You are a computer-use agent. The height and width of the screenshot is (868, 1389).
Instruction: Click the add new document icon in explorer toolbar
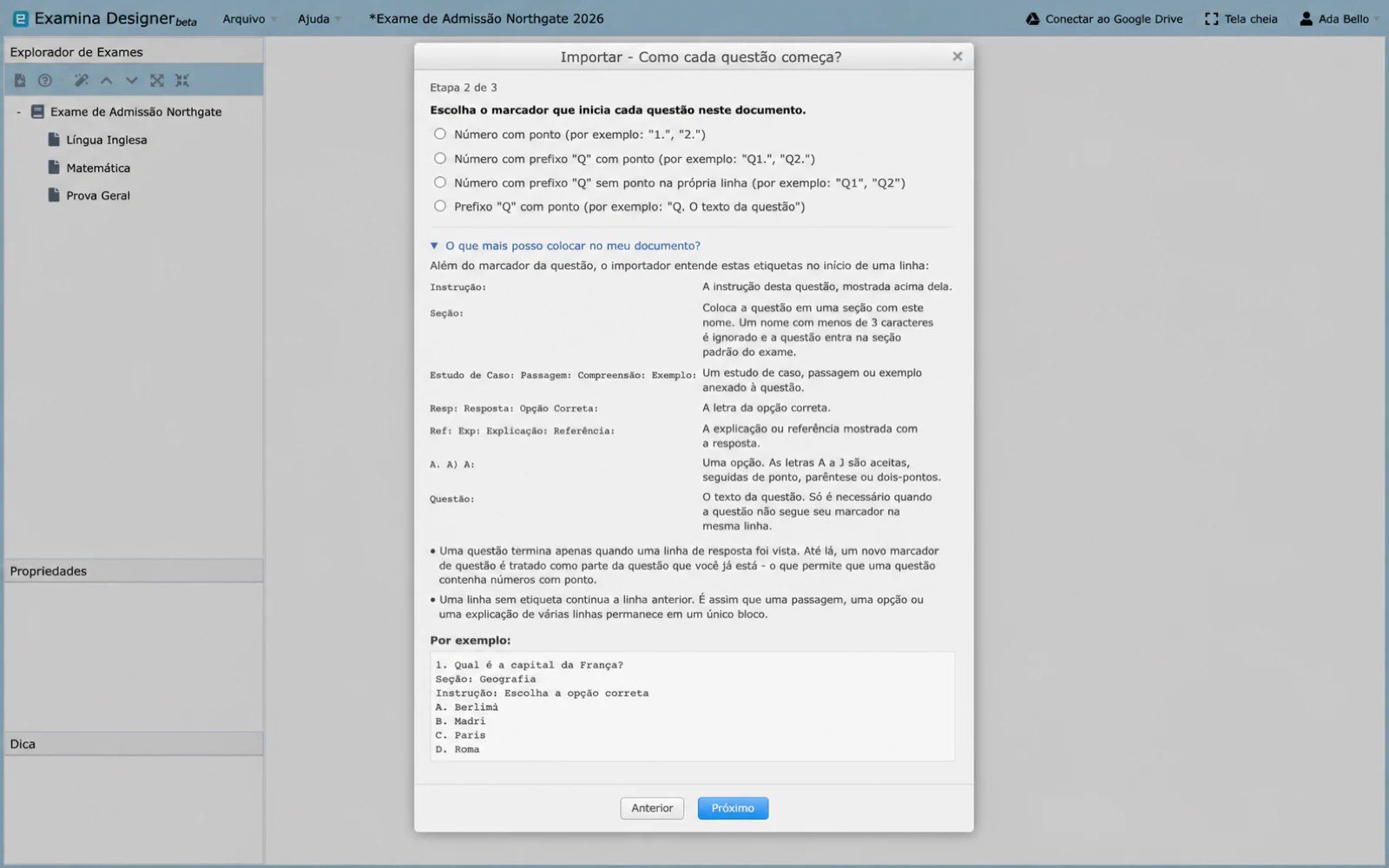(20, 81)
